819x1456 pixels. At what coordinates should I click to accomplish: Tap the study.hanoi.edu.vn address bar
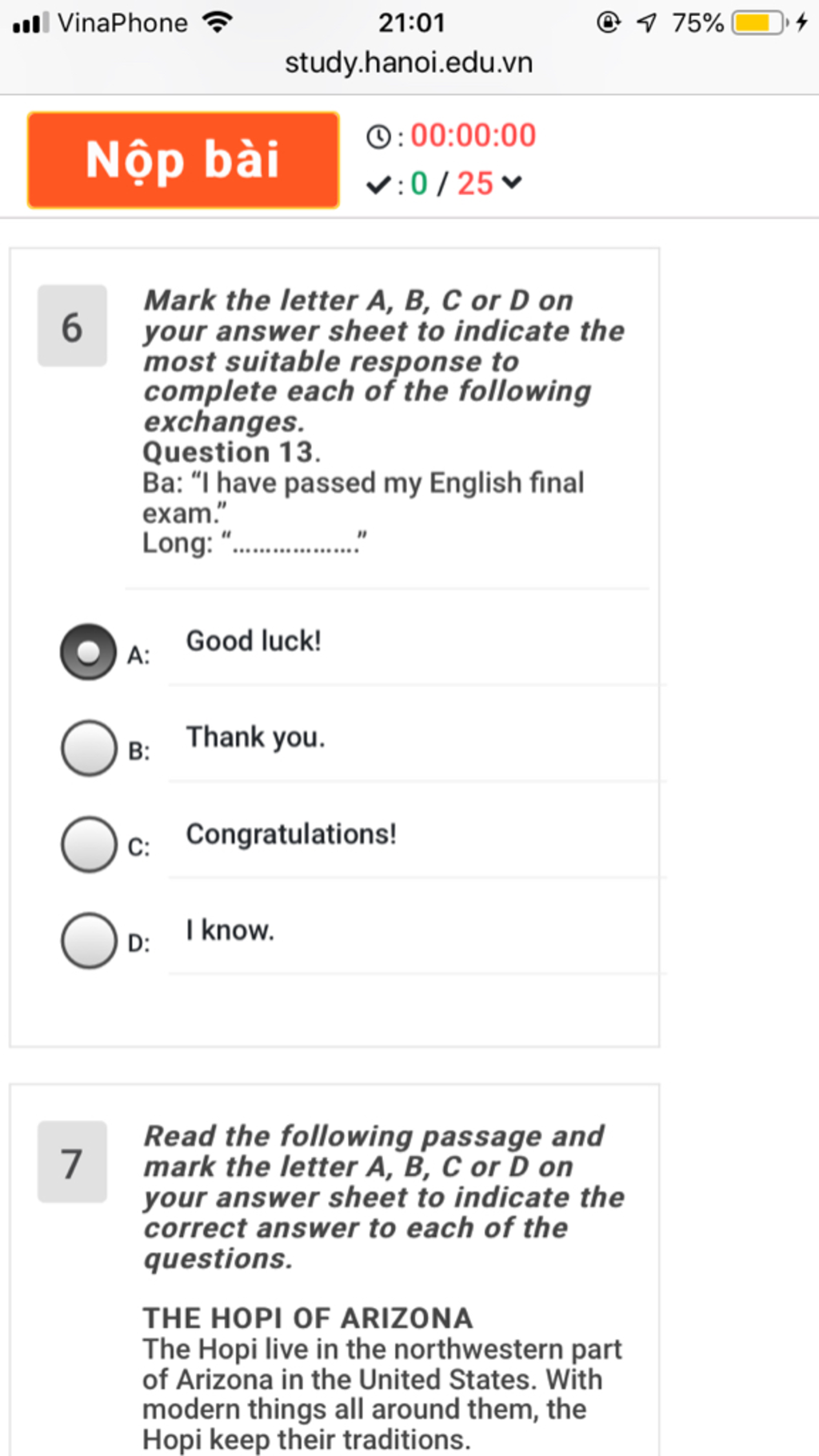(409, 62)
